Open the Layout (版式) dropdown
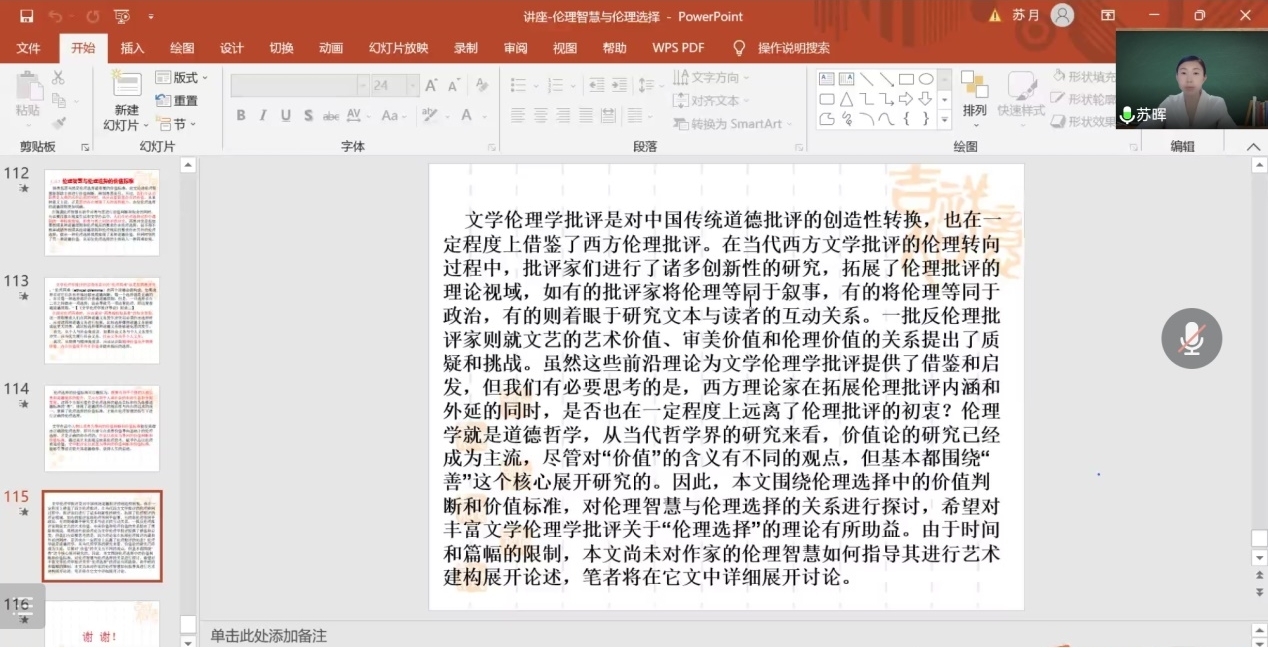Screen dimensions: 1268x648 182,78
